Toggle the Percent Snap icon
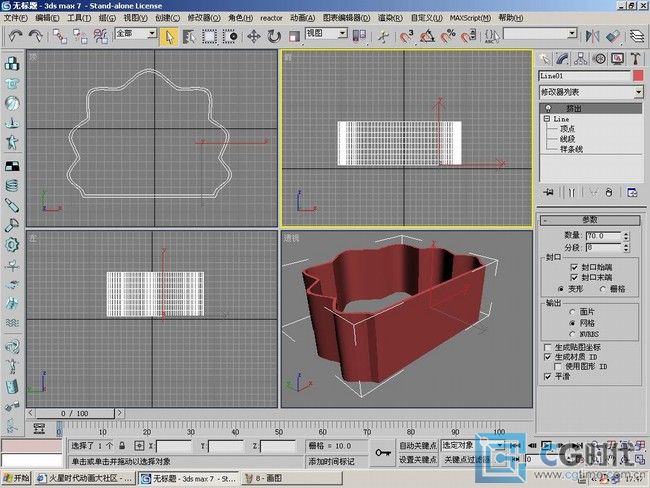 448,36
